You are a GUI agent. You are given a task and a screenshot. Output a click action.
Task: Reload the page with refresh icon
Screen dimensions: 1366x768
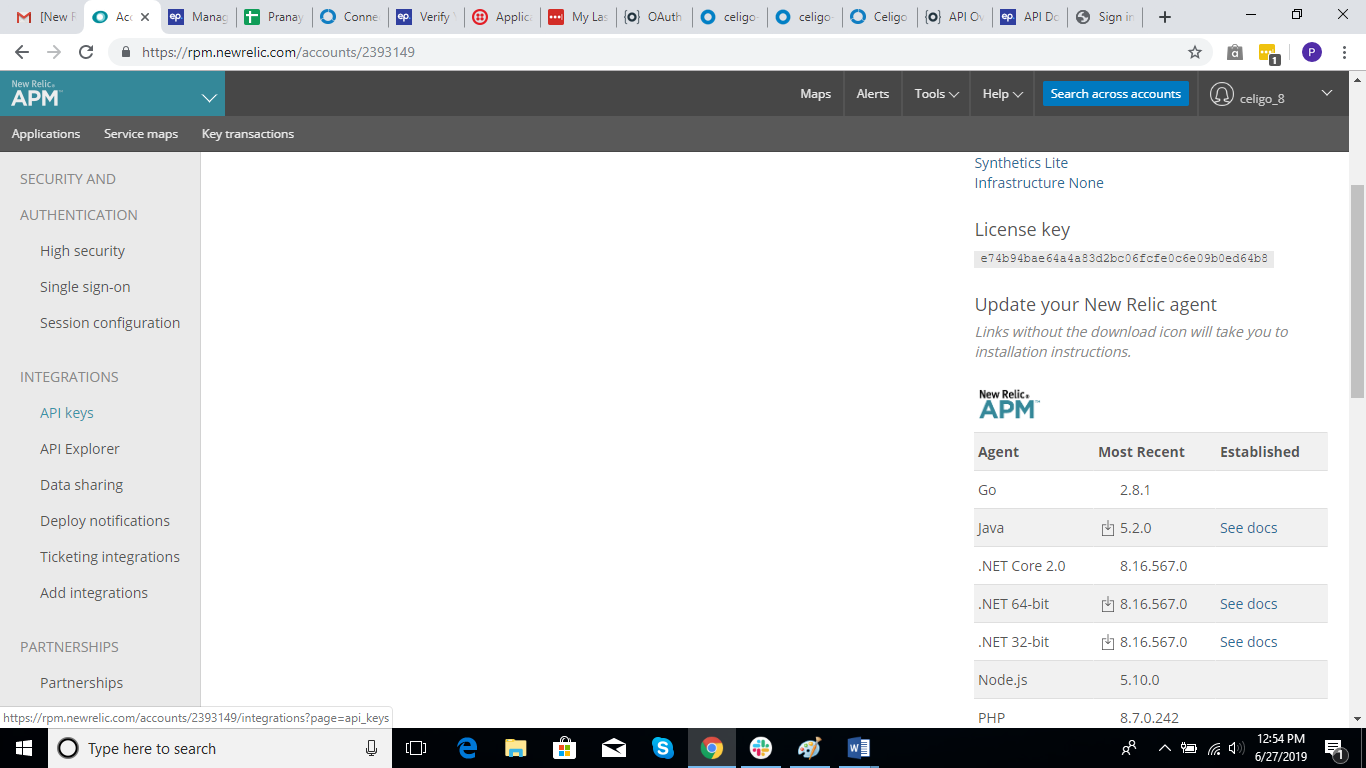coord(86,52)
